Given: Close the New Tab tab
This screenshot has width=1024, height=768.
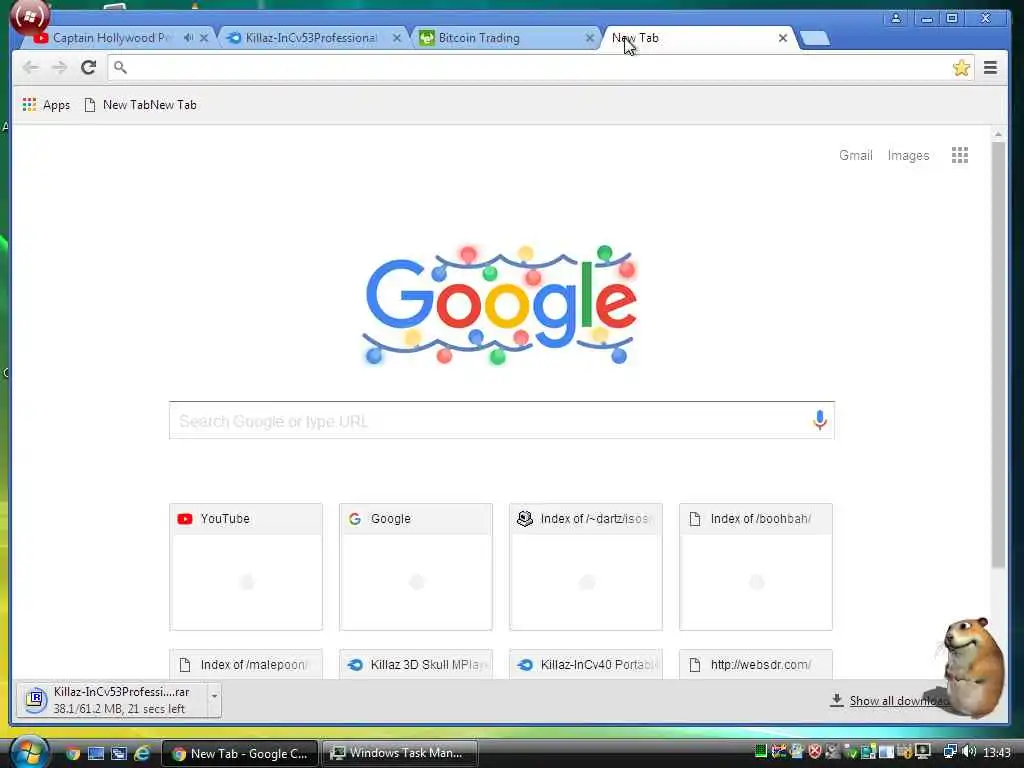Looking at the screenshot, I should 782,38.
